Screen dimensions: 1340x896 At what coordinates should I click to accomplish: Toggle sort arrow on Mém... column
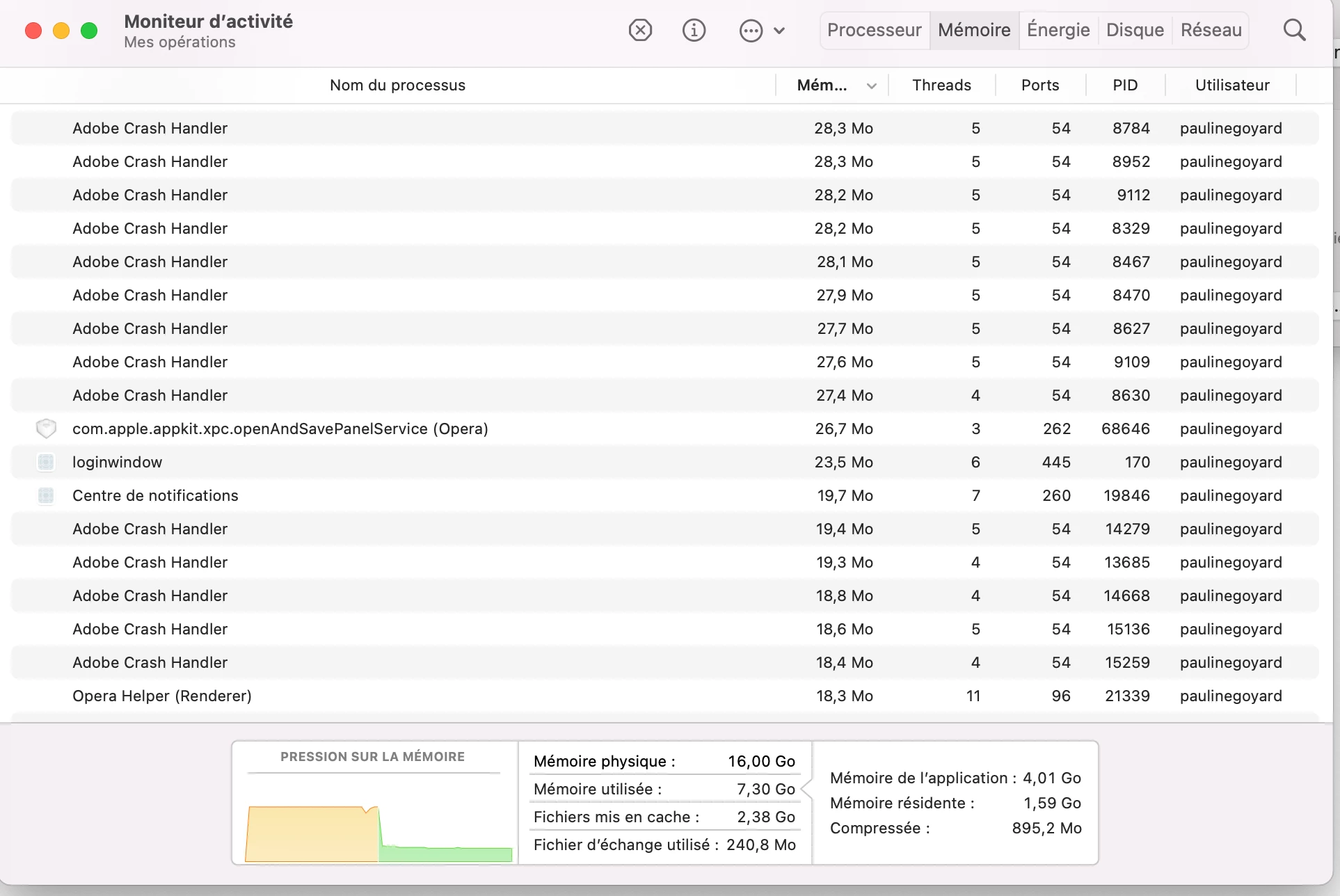coord(871,86)
